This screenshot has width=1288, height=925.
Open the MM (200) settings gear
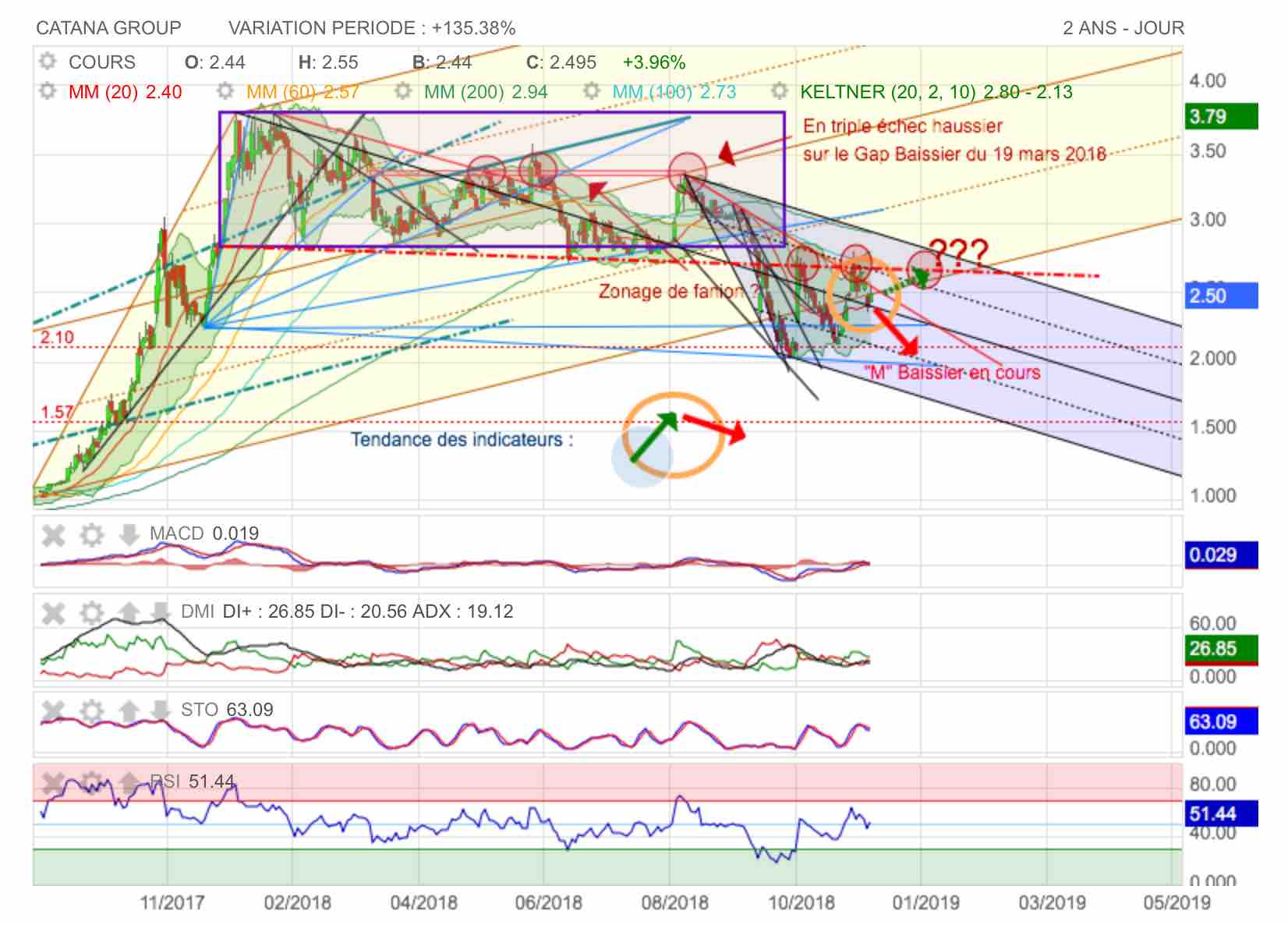pyautogui.click(x=403, y=91)
